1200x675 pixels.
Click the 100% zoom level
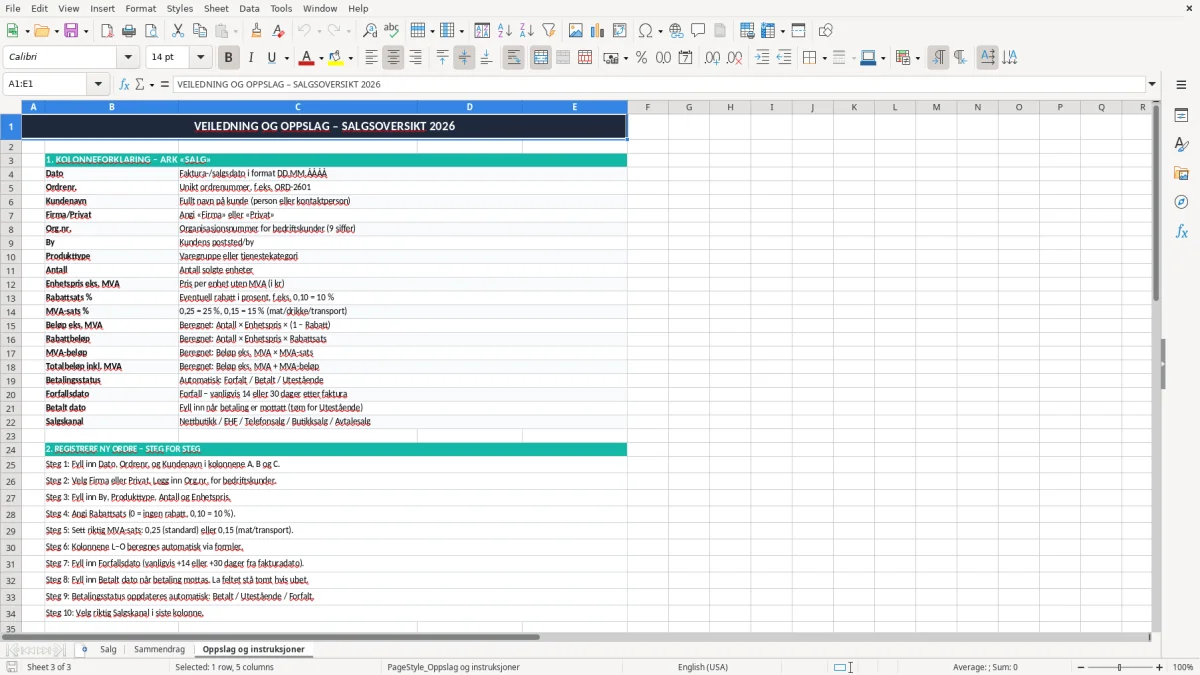coord(1183,667)
